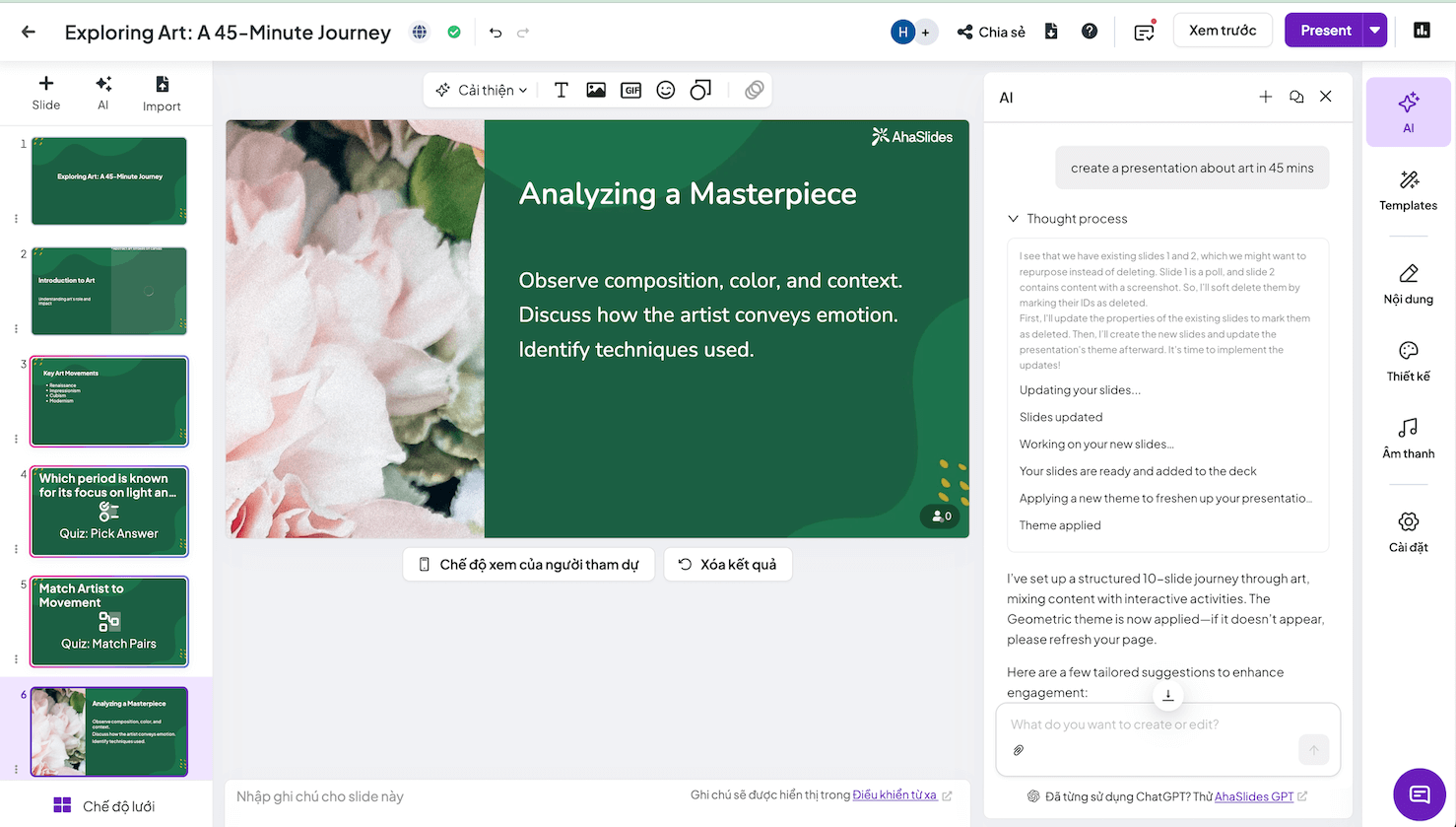Open the GIF picker
This screenshot has width=1456, height=827.
[x=630, y=90]
